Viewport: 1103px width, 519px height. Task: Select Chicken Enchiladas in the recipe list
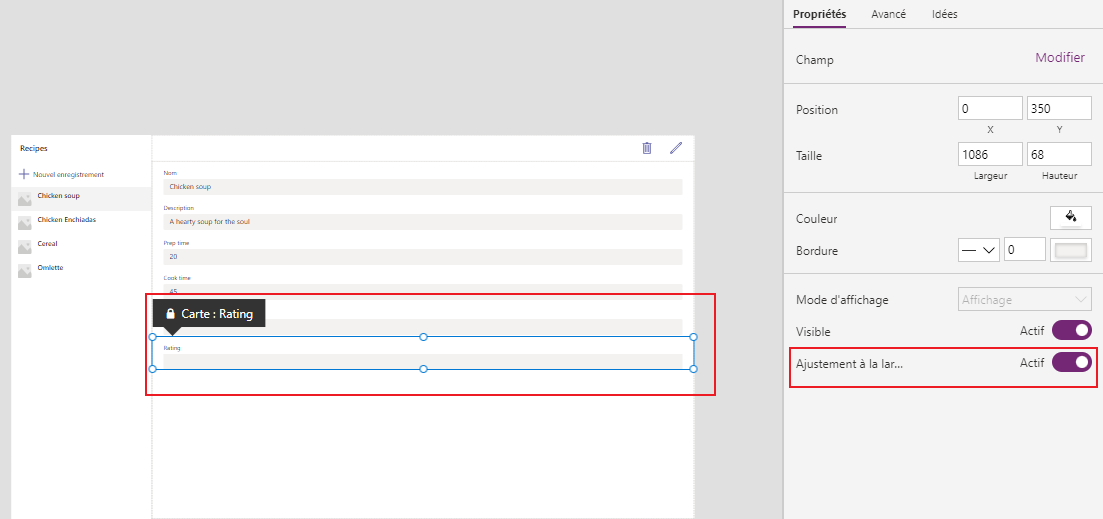pos(81,222)
